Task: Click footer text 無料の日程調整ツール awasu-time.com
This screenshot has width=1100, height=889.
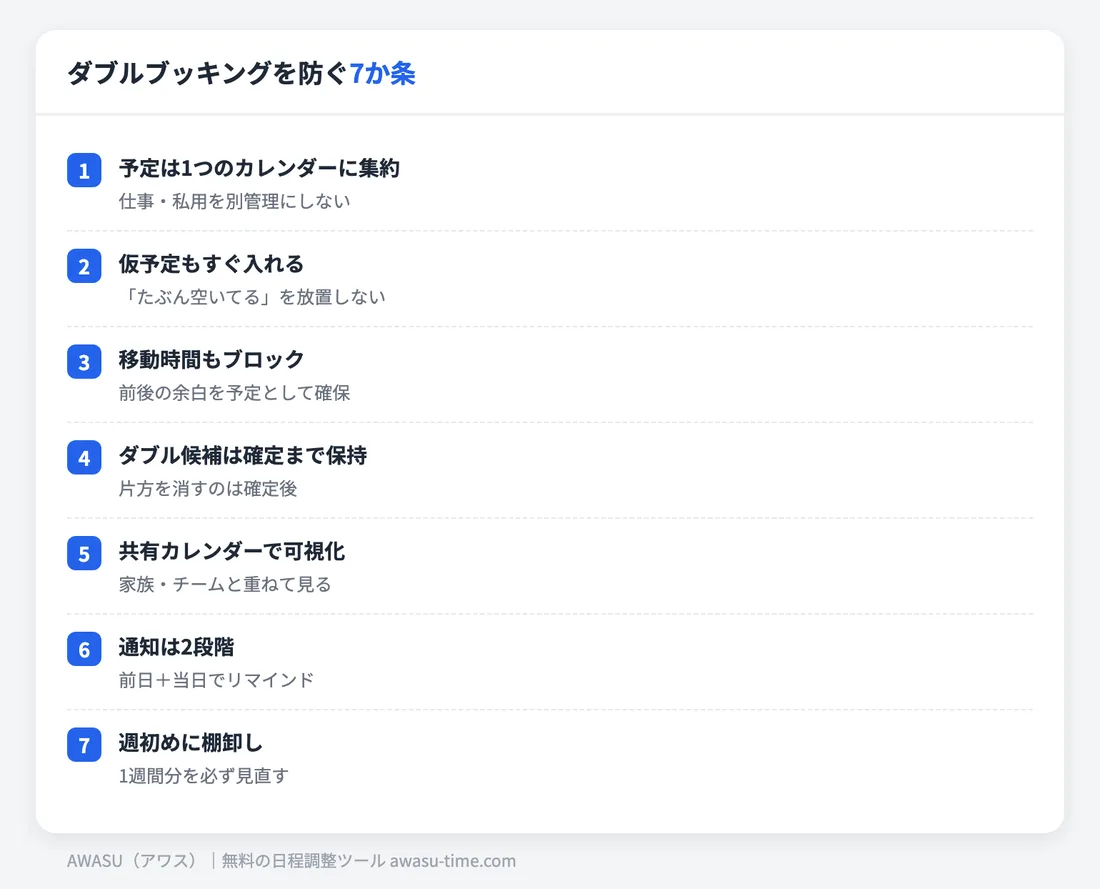Action: [x=369, y=861]
